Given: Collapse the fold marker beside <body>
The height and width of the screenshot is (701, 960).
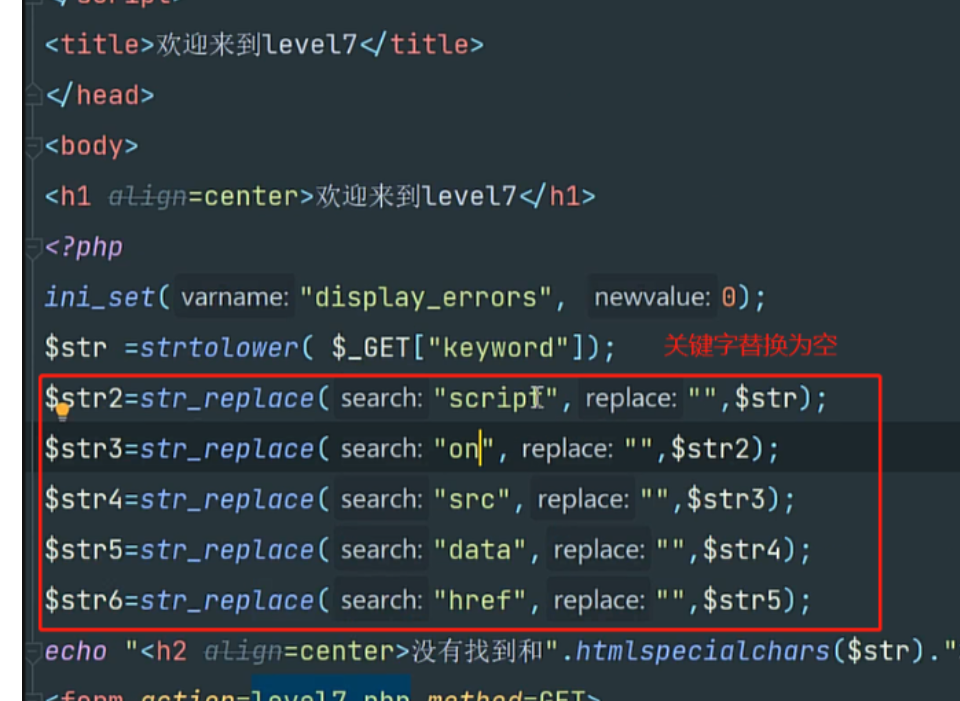Looking at the screenshot, I should 32,146.
